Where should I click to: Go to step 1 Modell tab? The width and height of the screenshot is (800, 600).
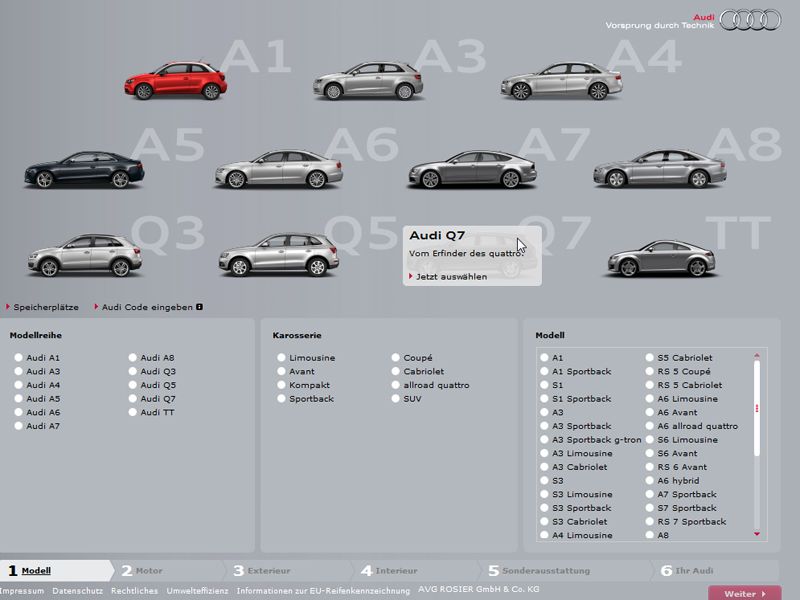pos(56,570)
